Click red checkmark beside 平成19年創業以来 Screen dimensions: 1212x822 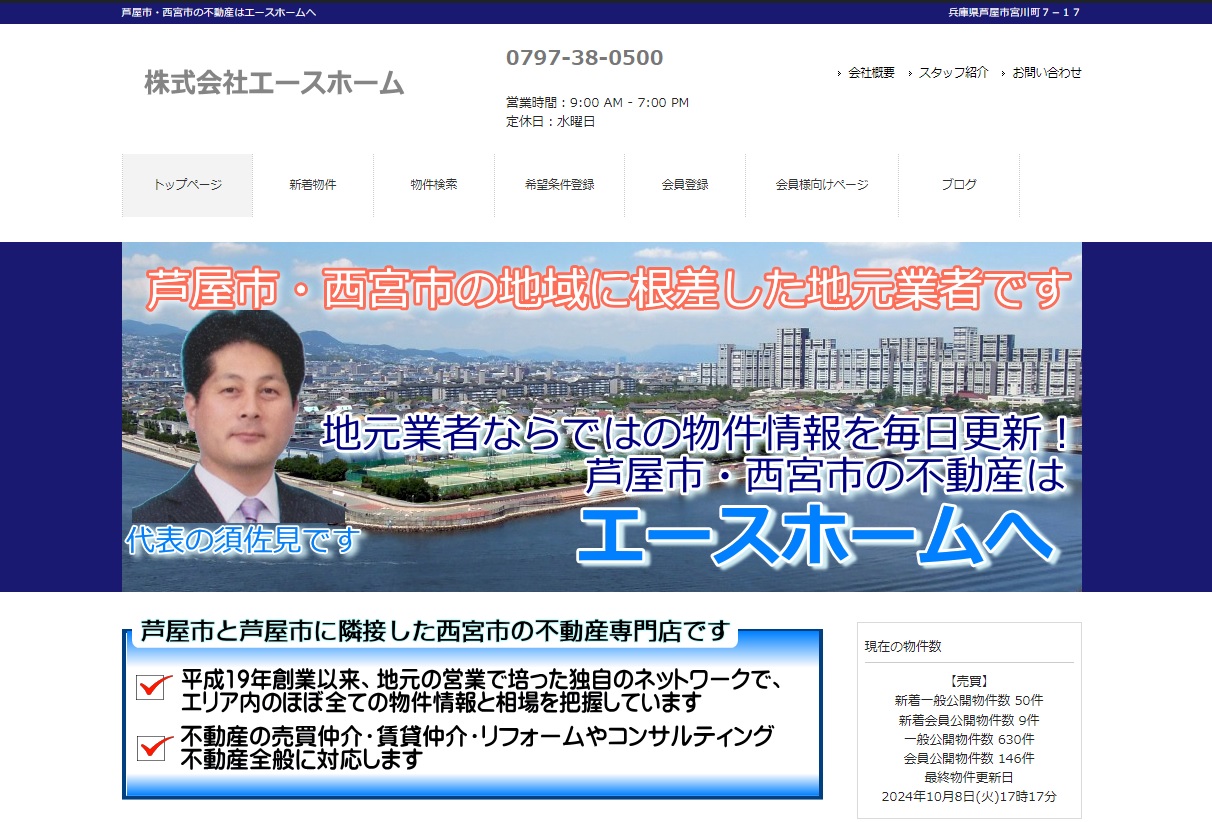154,686
